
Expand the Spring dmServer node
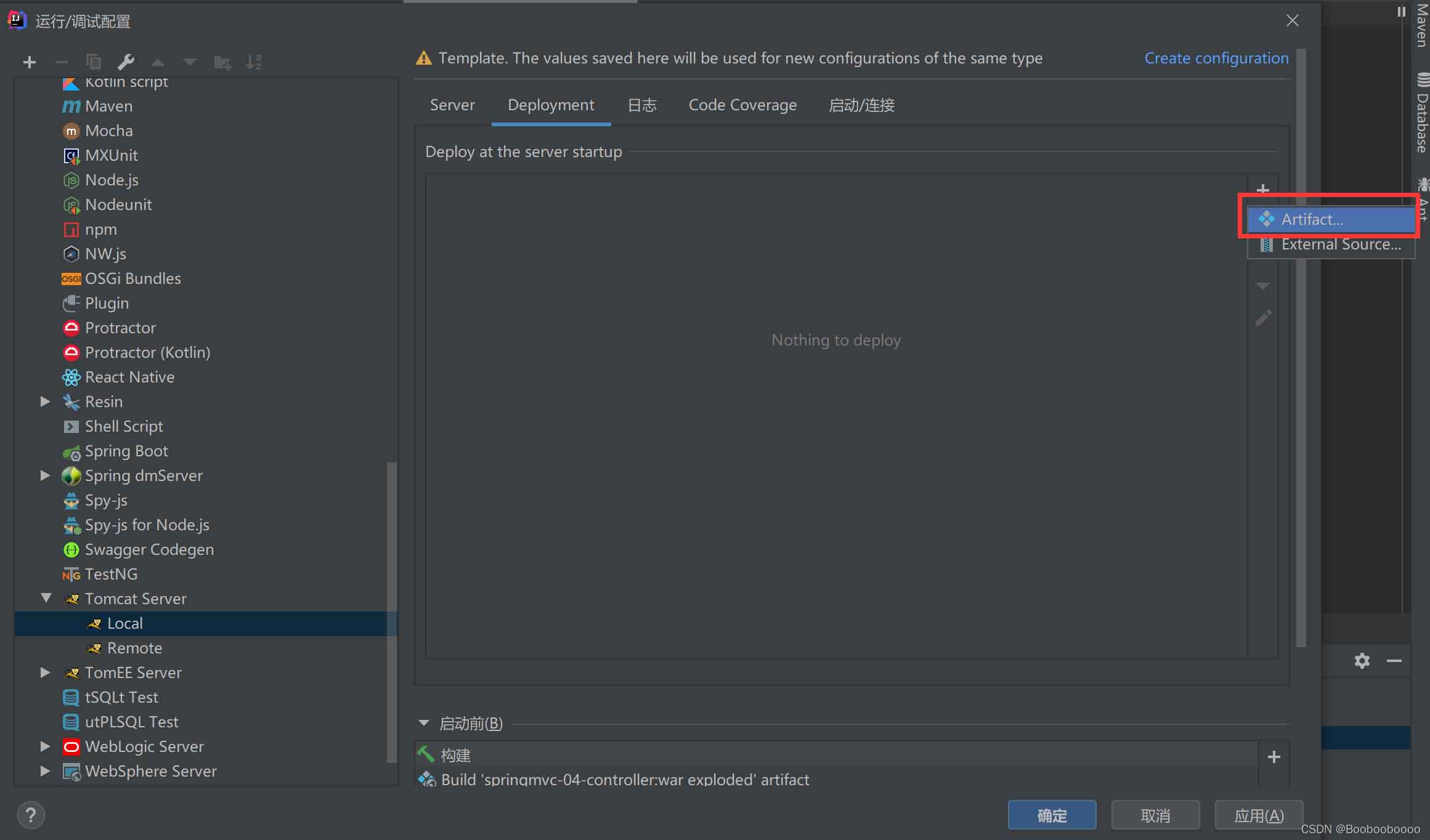(45, 475)
